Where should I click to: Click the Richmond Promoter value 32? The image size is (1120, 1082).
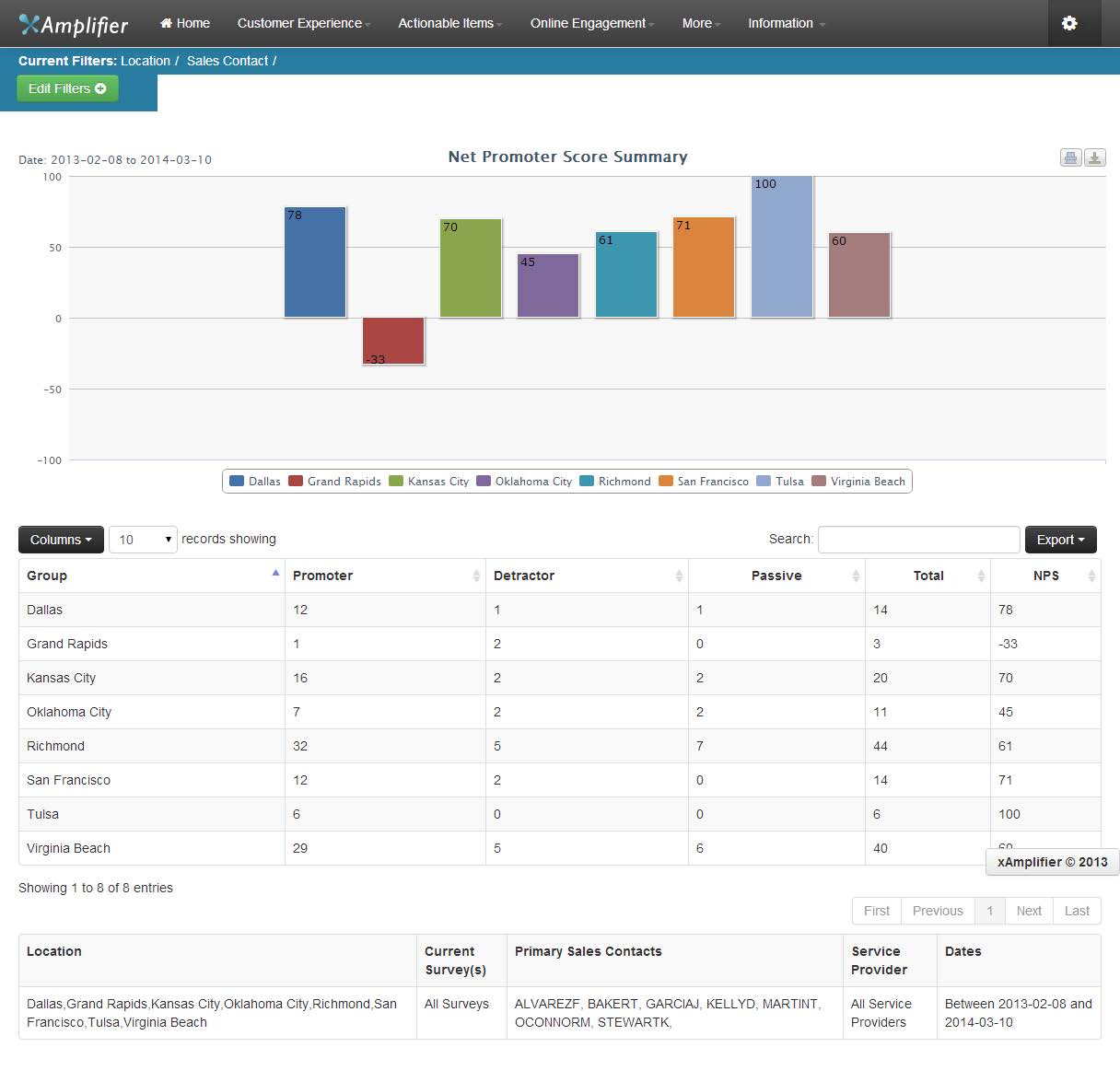pos(300,746)
